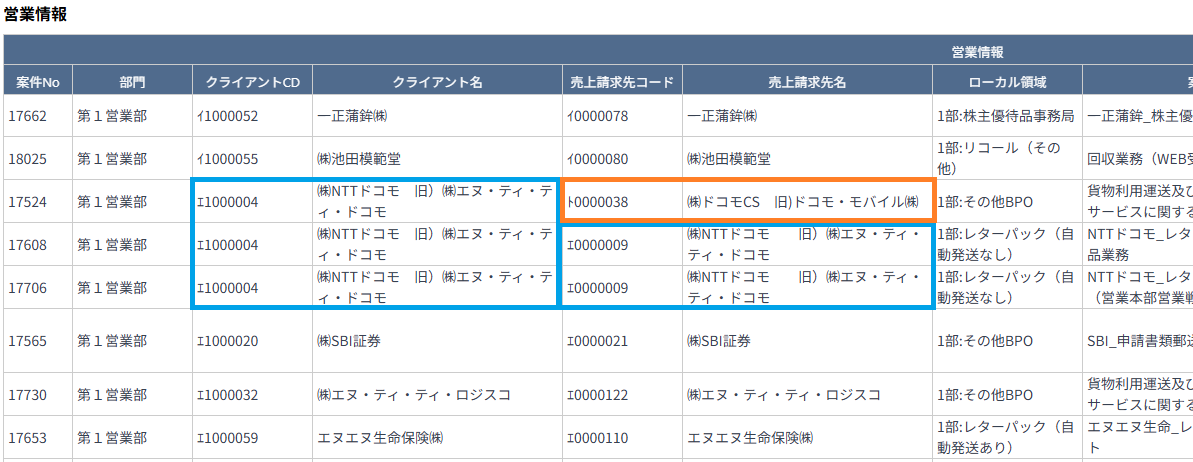Click case number 17565 cell
1193x462 pixels.
coord(28,341)
